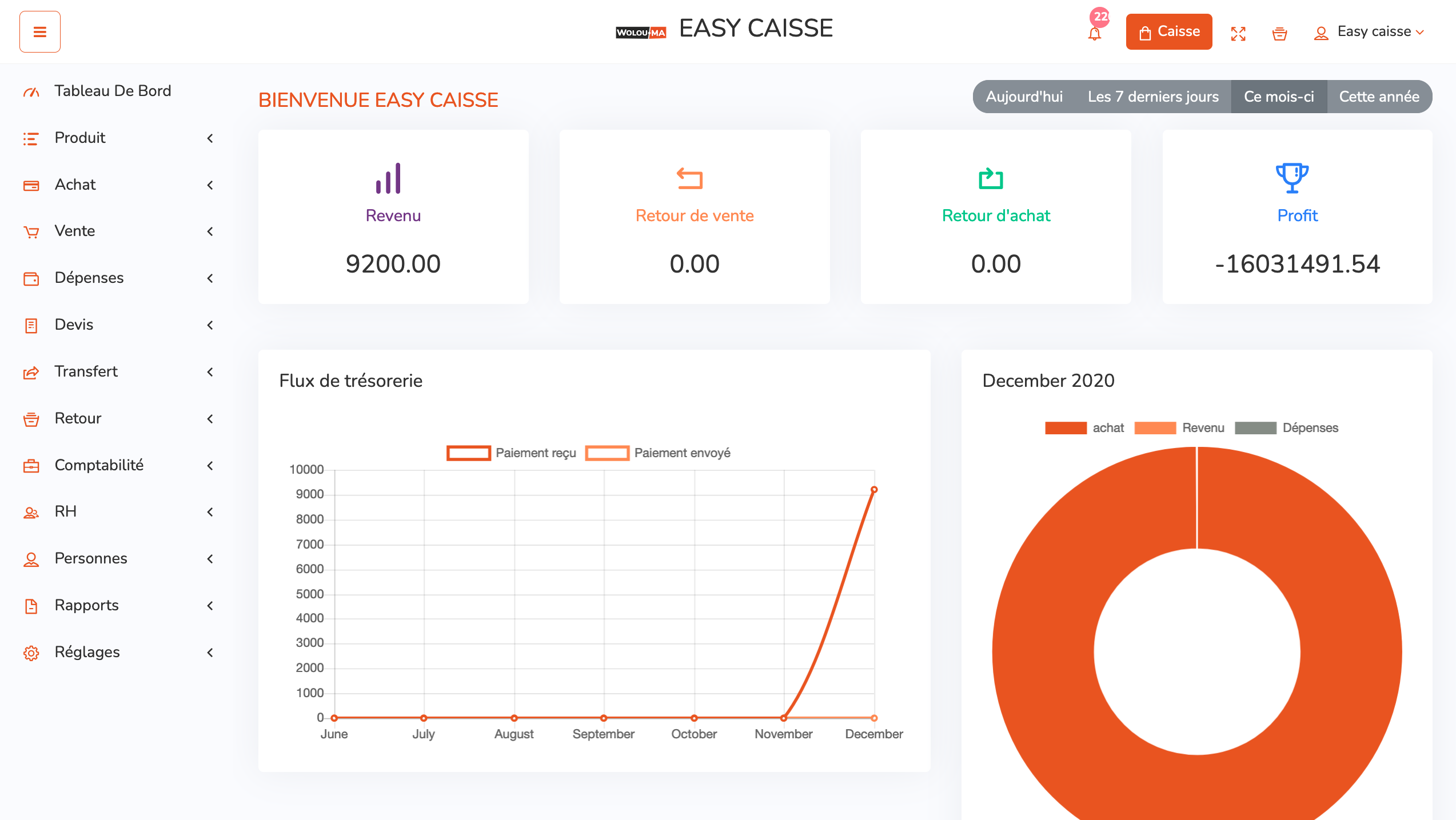The width and height of the screenshot is (1456, 820).
Task: Open the Easy caisse user dropdown
Action: pyautogui.click(x=1369, y=32)
